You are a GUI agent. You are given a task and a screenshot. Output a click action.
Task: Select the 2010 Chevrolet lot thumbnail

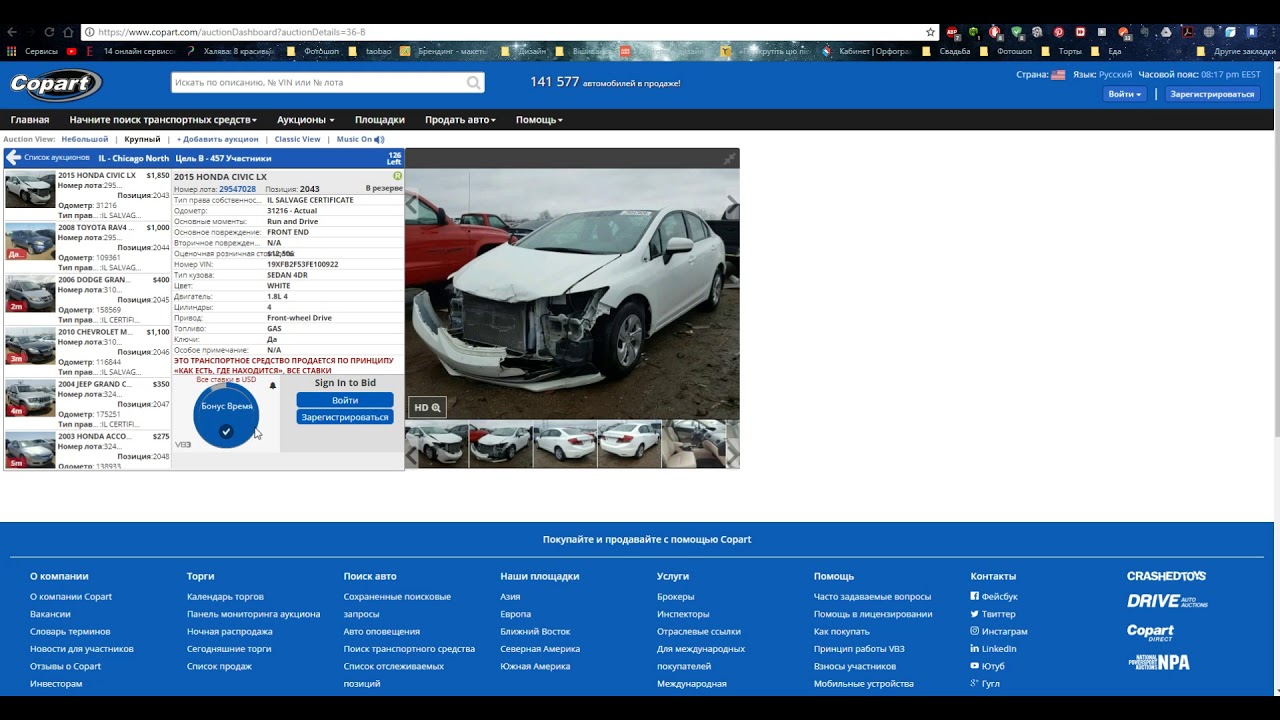click(x=30, y=346)
